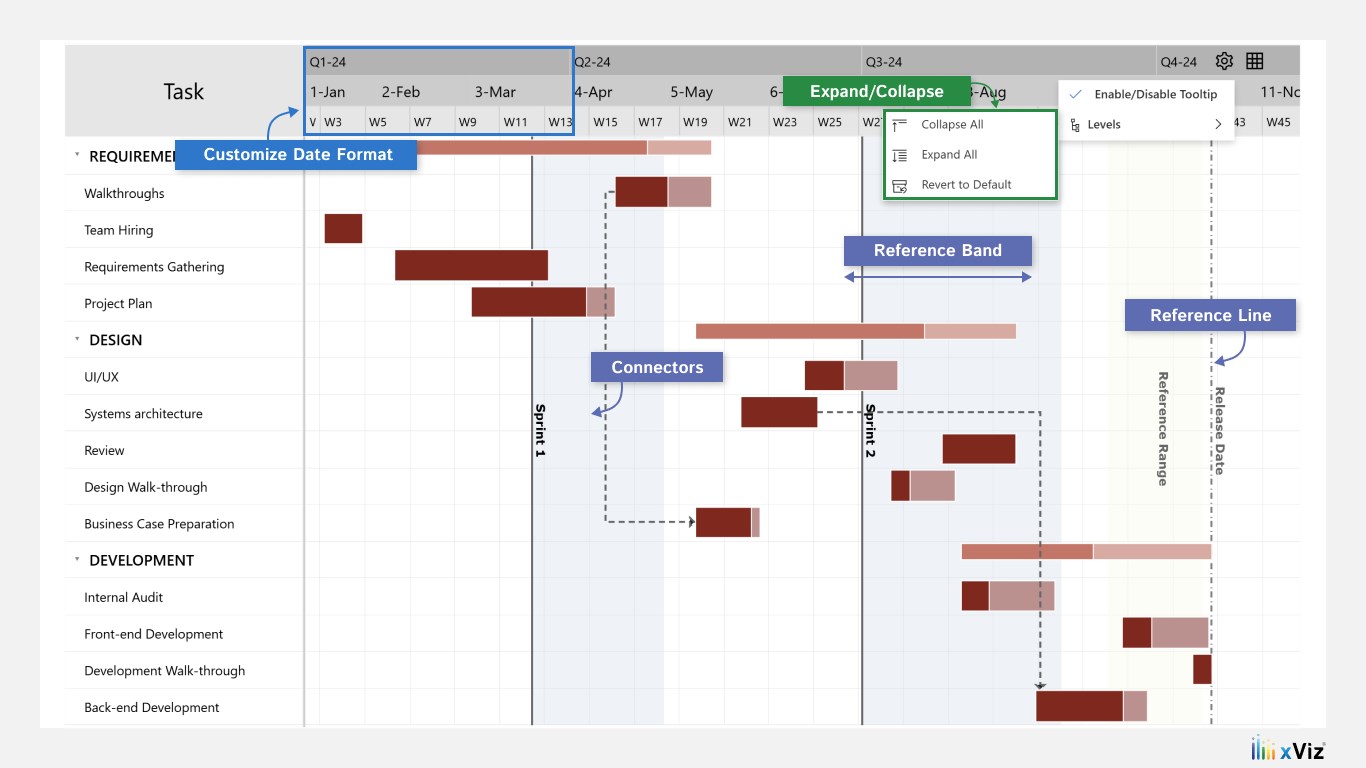Click the Back-end Development Gantt bar
This screenshot has width=1366, height=768.
(x=1091, y=706)
